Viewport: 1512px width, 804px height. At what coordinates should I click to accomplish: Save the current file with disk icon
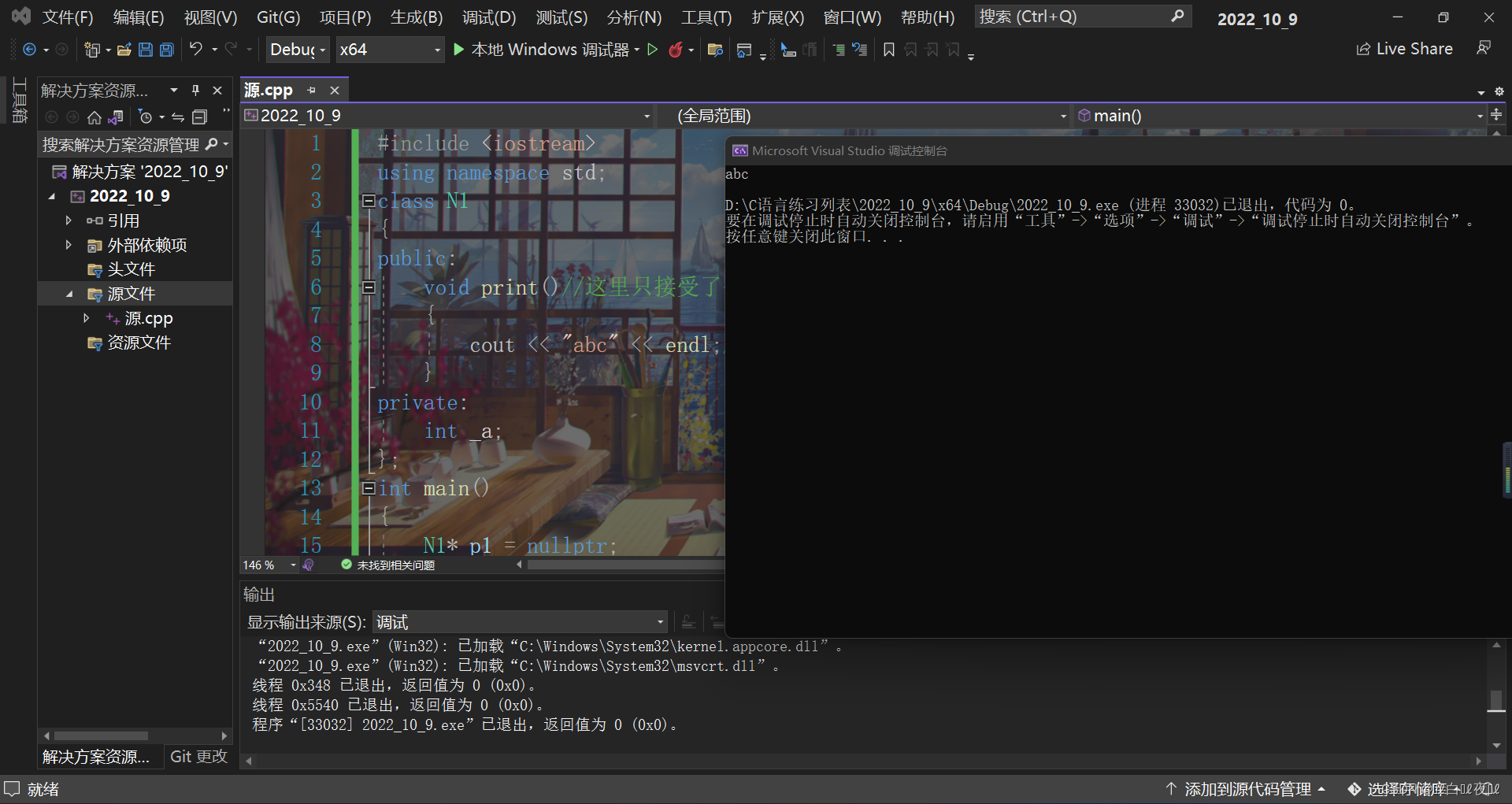[x=146, y=50]
